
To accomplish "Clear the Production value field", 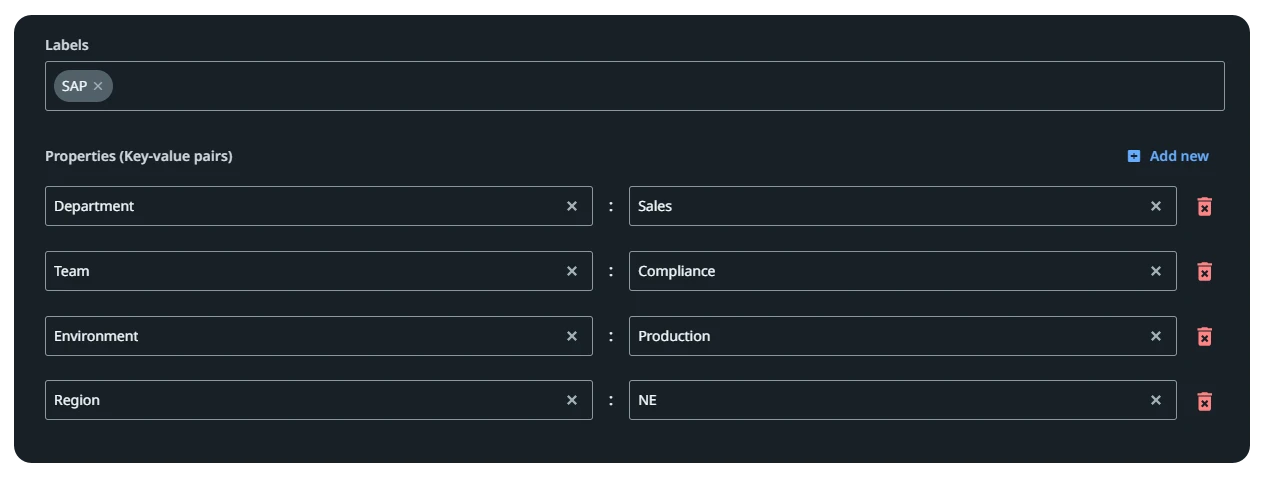I will pyautogui.click(x=1156, y=336).
